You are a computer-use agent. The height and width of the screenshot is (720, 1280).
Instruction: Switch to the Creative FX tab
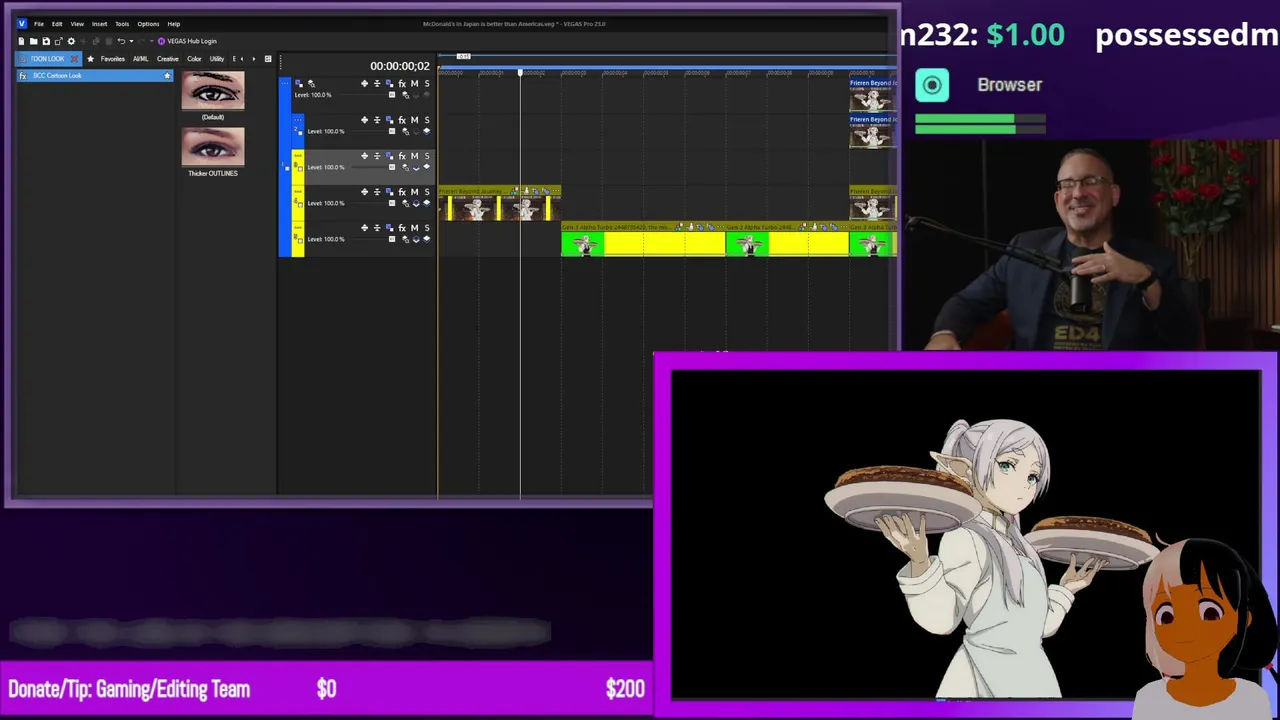point(168,59)
